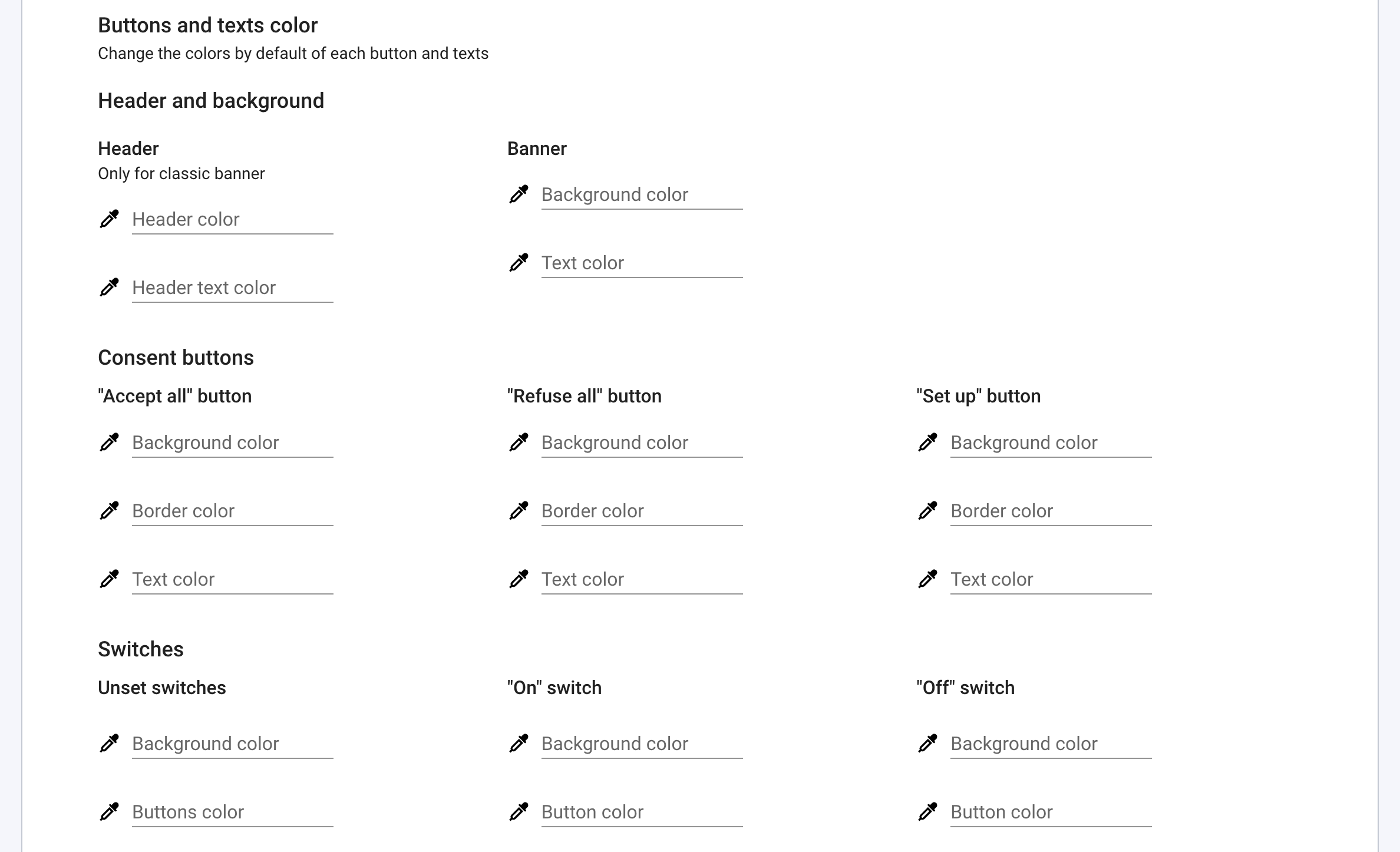Open the eyedropper for Banner text color
The width and height of the screenshot is (1400, 852).
(519, 263)
